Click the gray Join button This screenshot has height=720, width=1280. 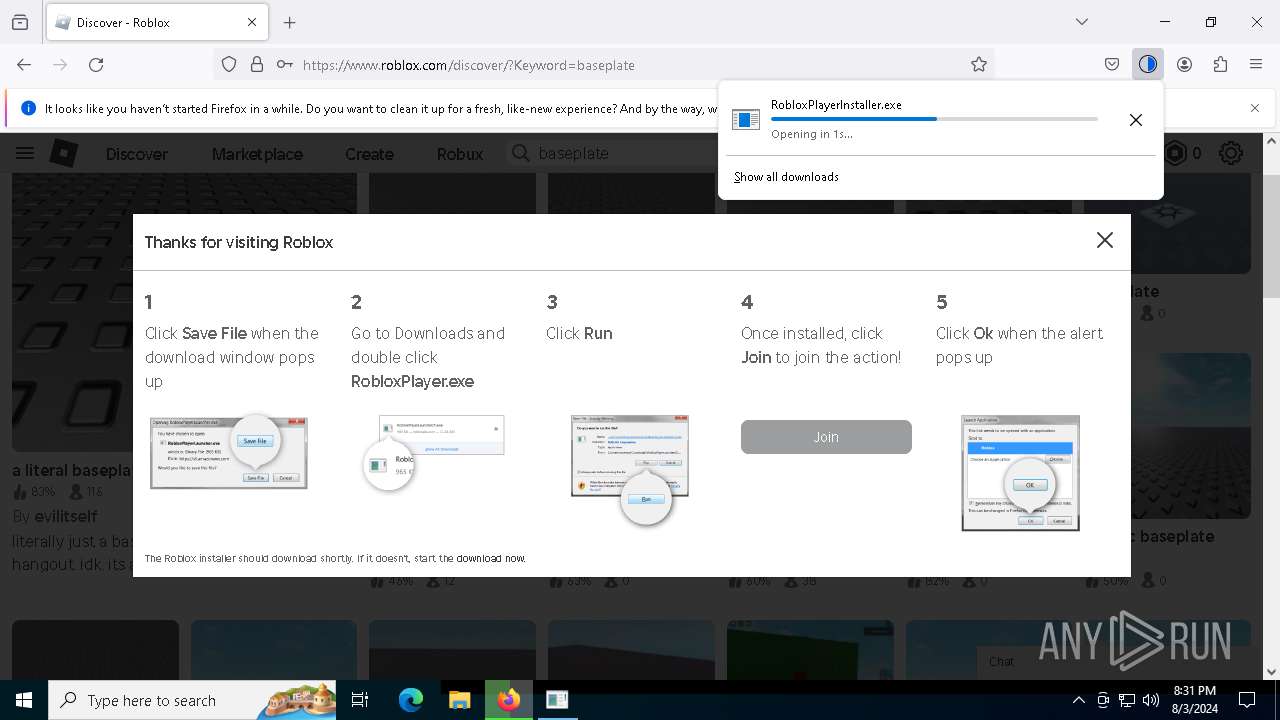point(826,437)
